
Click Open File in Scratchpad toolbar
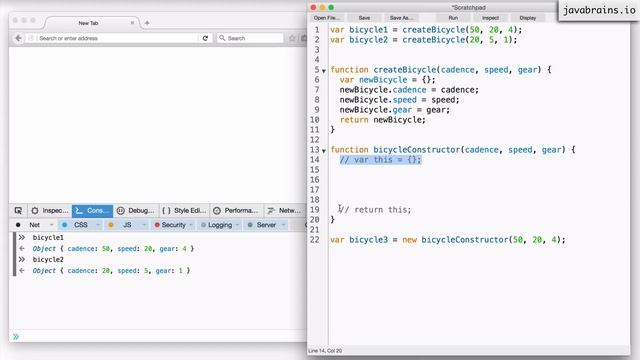coord(326,18)
